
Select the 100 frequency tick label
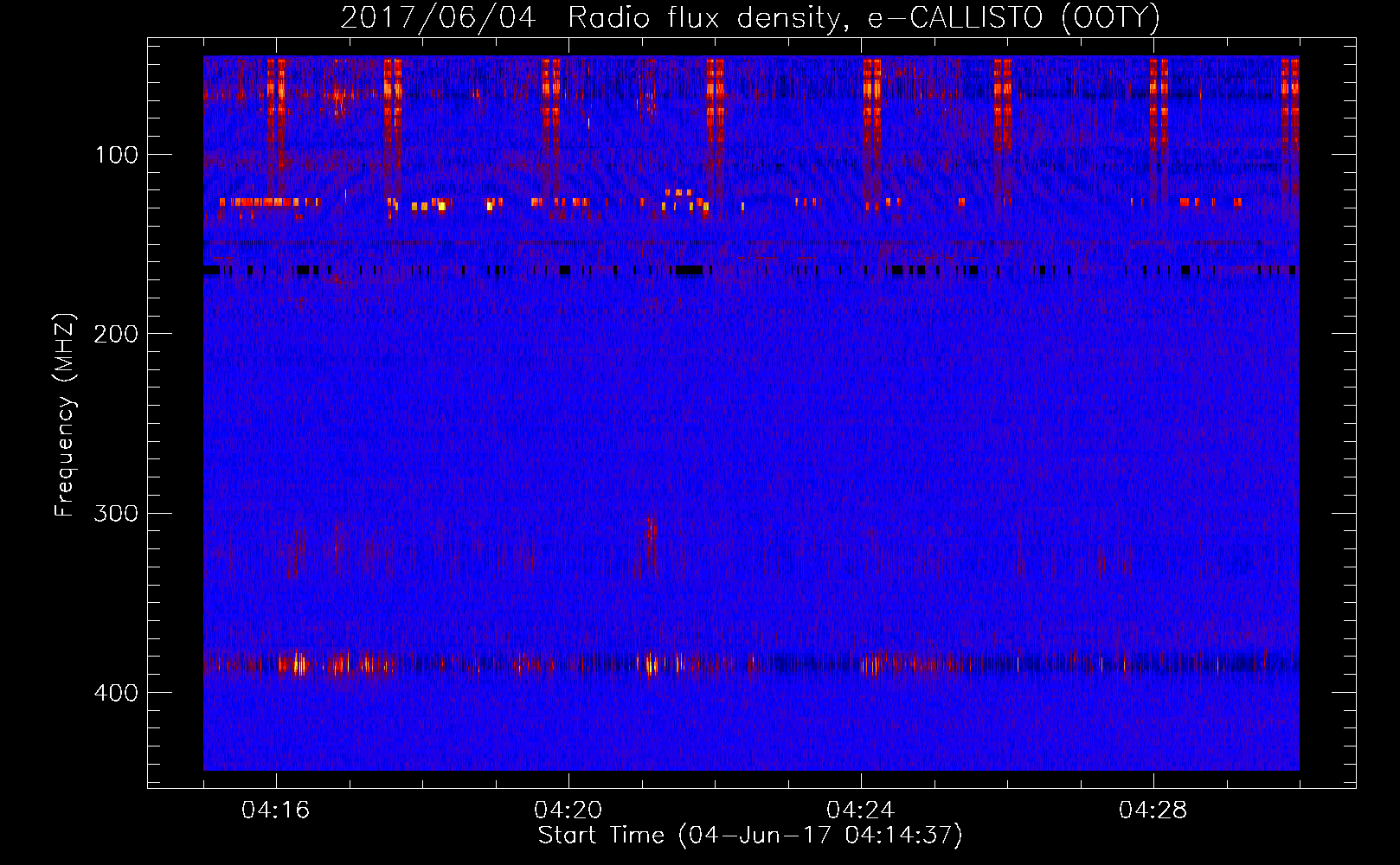(117, 155)
